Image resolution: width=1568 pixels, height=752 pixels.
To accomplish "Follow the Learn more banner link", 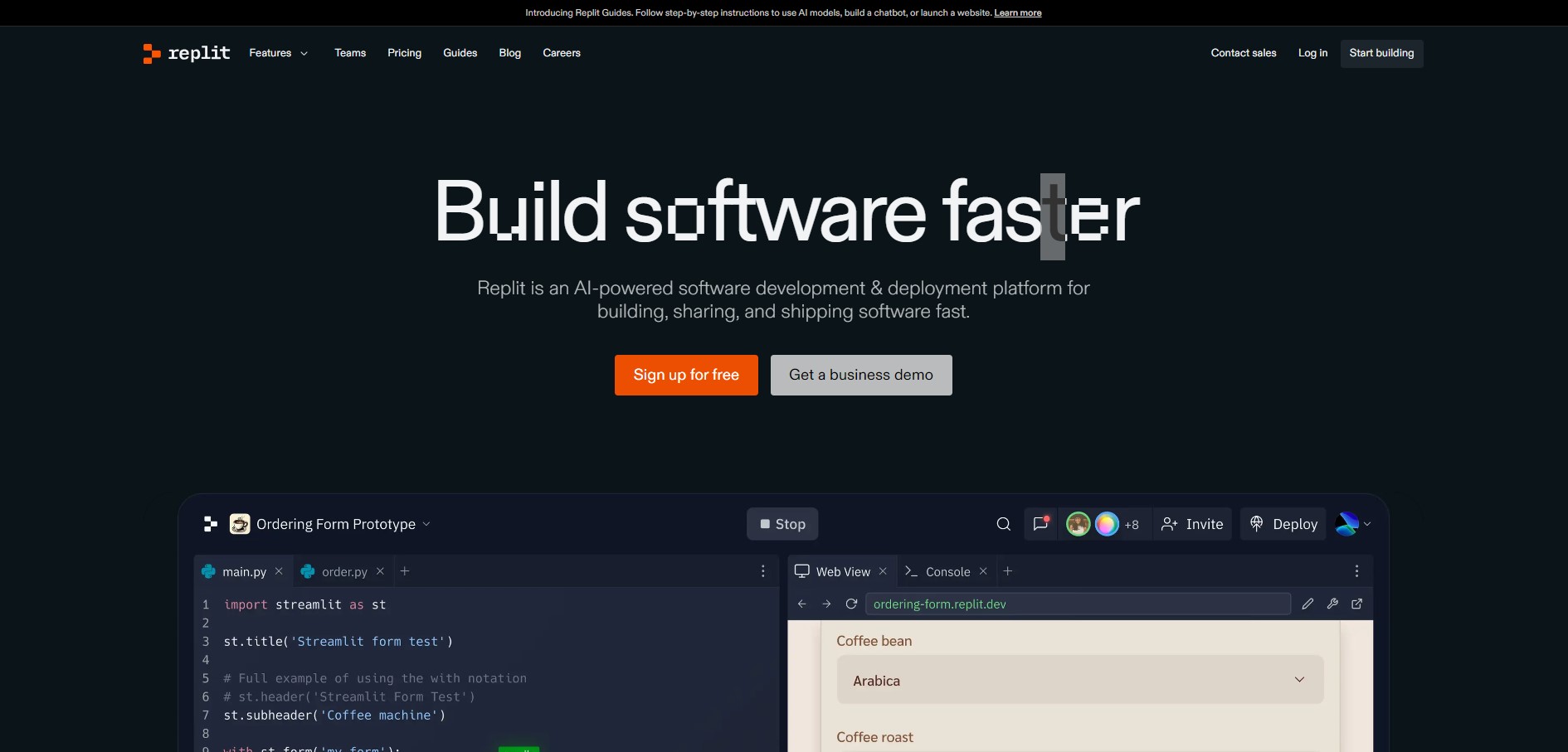I will point(1017,12).
